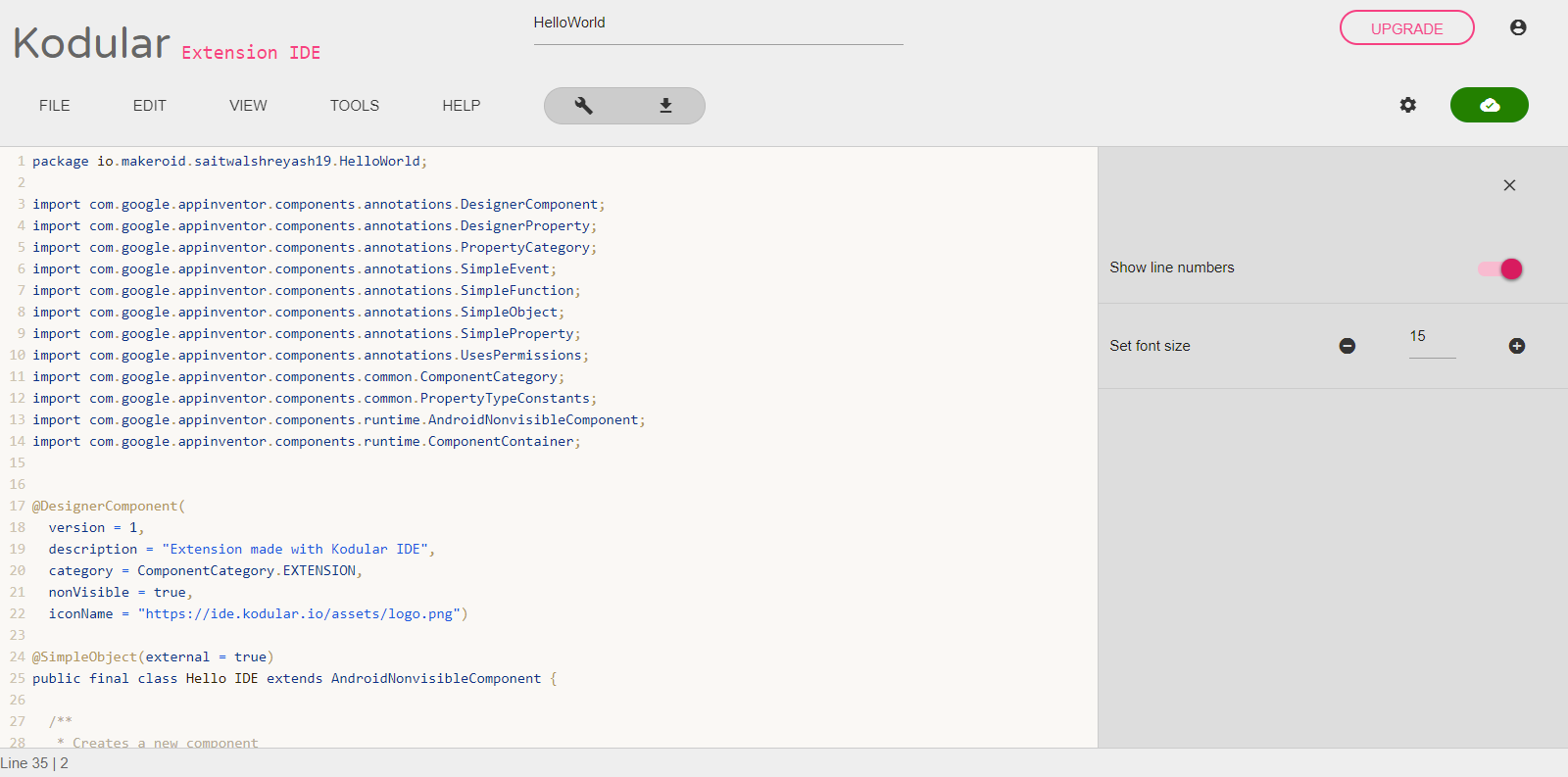Close the settings side panel
This screenshot has width=1568, height=777.
click(x=1509, y=185)
